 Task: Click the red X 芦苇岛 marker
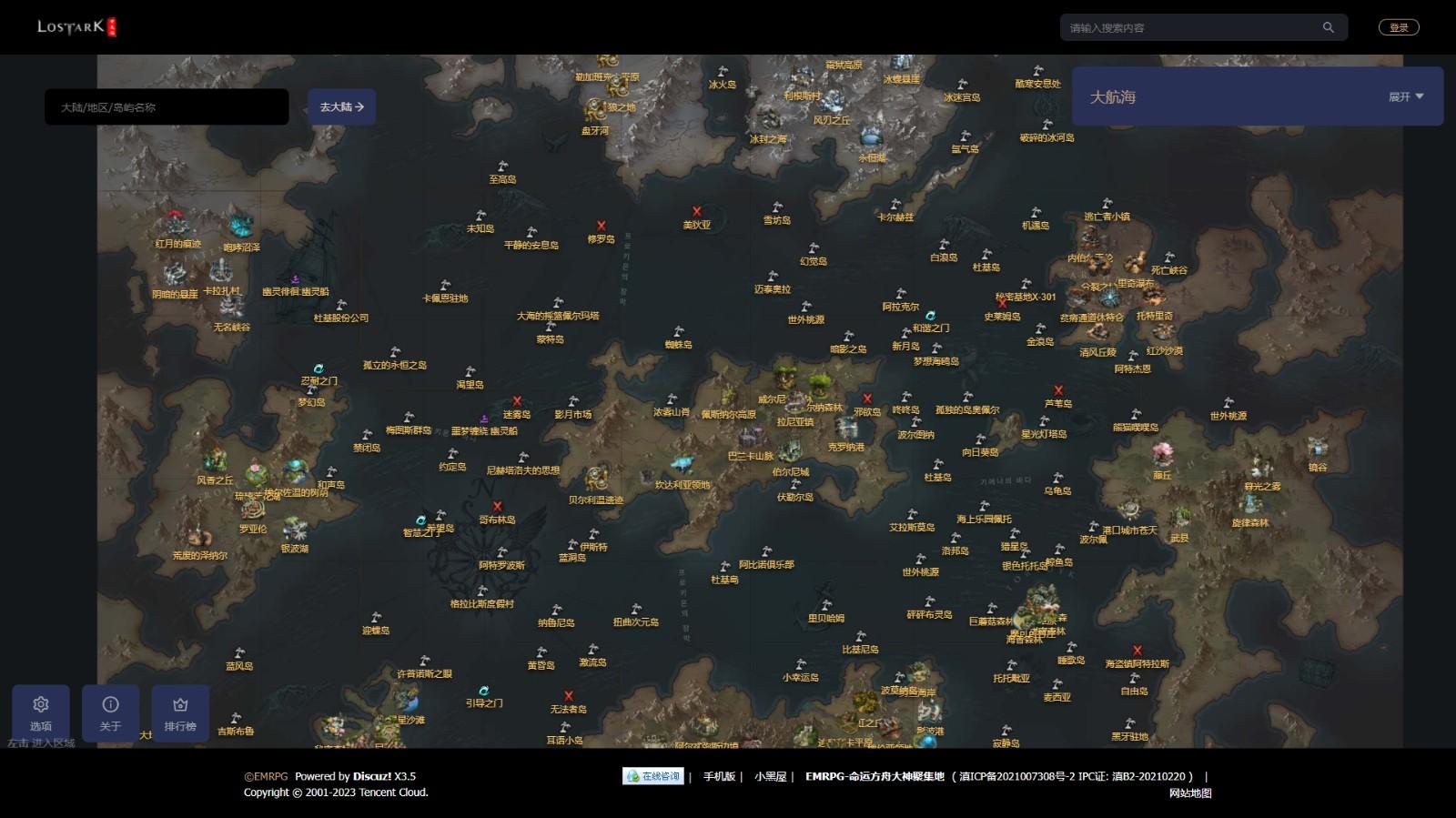tap(1058, 390)
